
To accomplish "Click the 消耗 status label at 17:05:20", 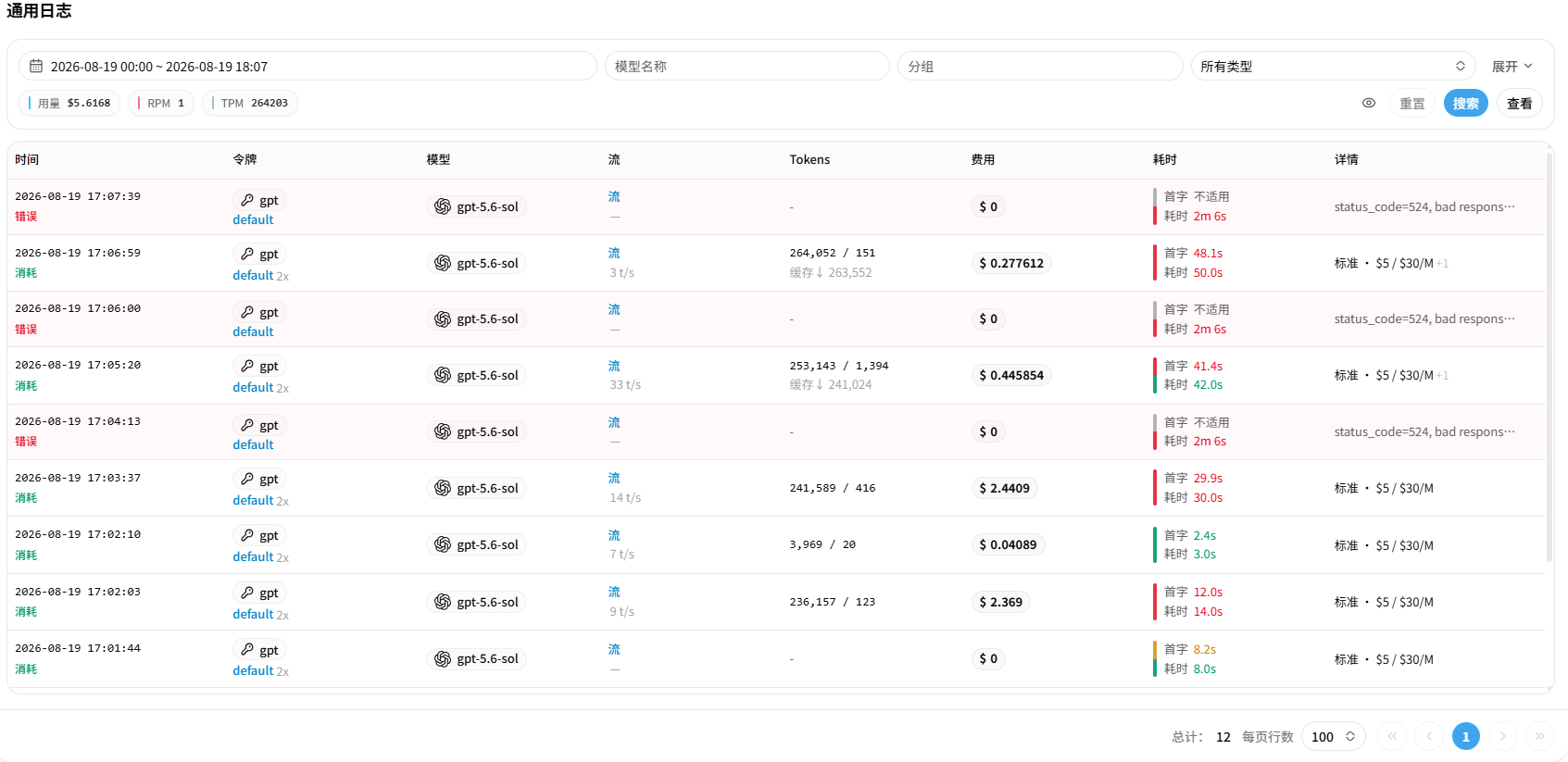I will (x=26, y=386).
